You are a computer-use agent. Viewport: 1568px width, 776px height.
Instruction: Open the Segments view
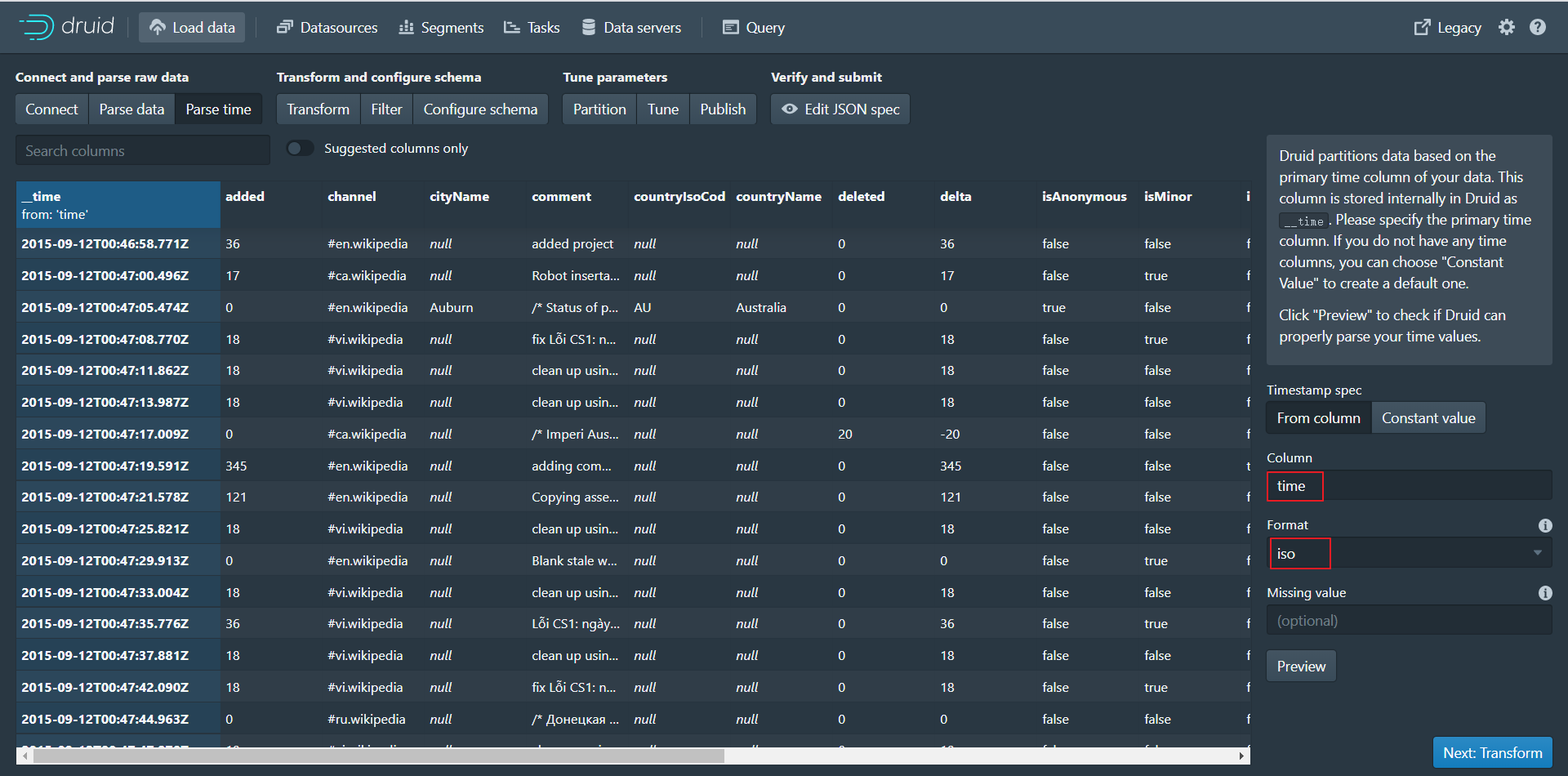[x=441, y=28]
